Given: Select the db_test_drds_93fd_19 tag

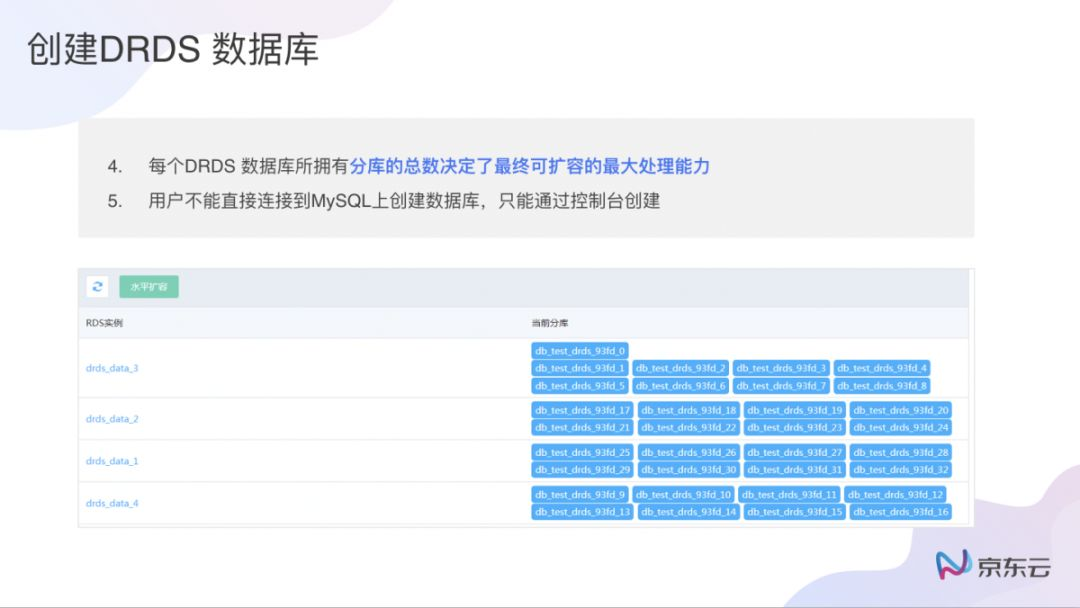Looking at the screenshot, I should coord(794,410).
